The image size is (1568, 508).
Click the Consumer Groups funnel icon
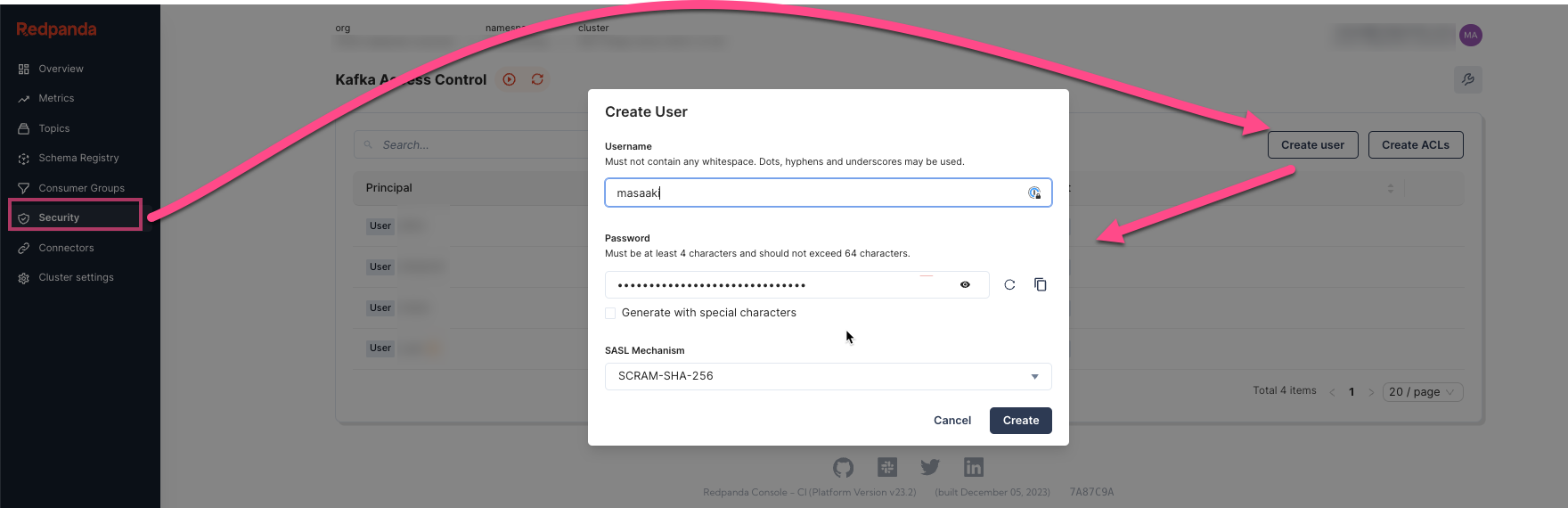point(24,188)
